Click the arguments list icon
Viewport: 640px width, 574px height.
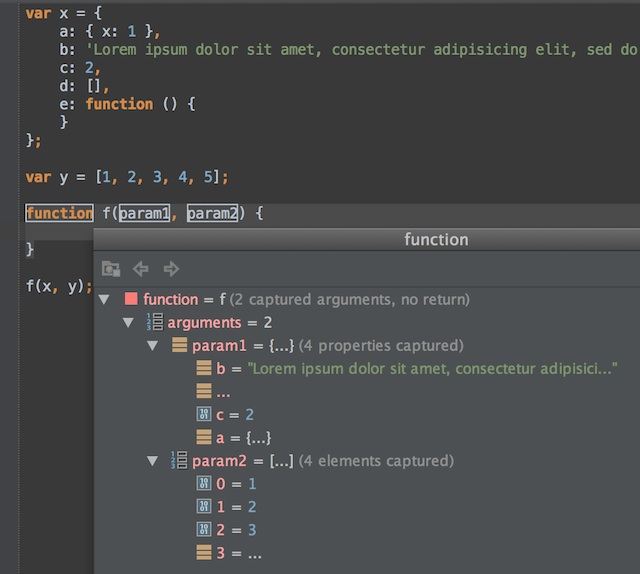click(x=154, y=322)
